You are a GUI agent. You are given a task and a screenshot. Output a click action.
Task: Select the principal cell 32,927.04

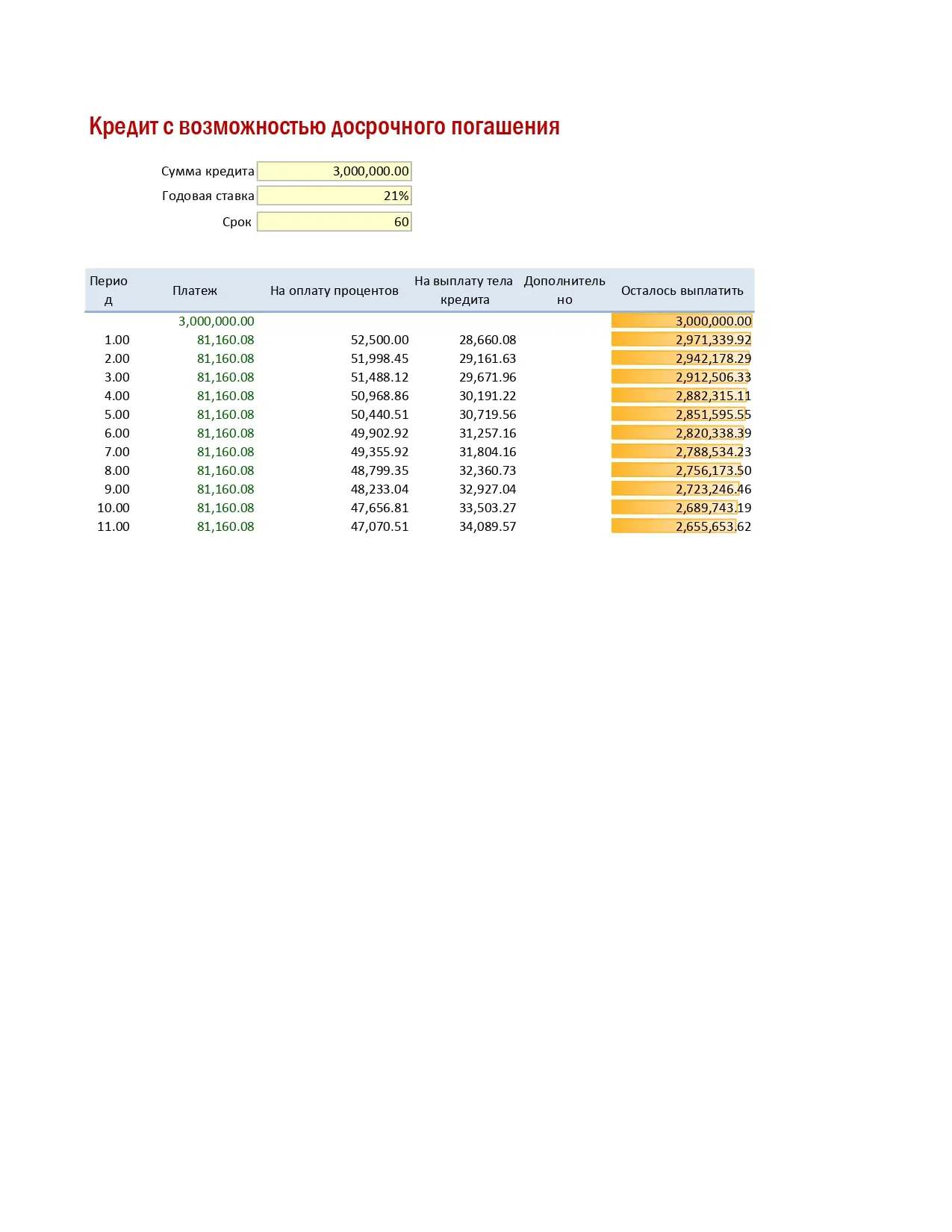488,489
